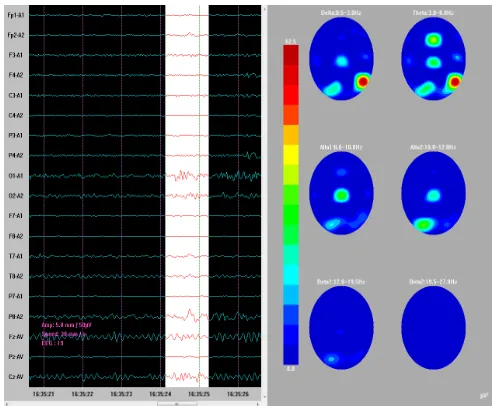Click the Delta band title text

(x=341, y=13)
